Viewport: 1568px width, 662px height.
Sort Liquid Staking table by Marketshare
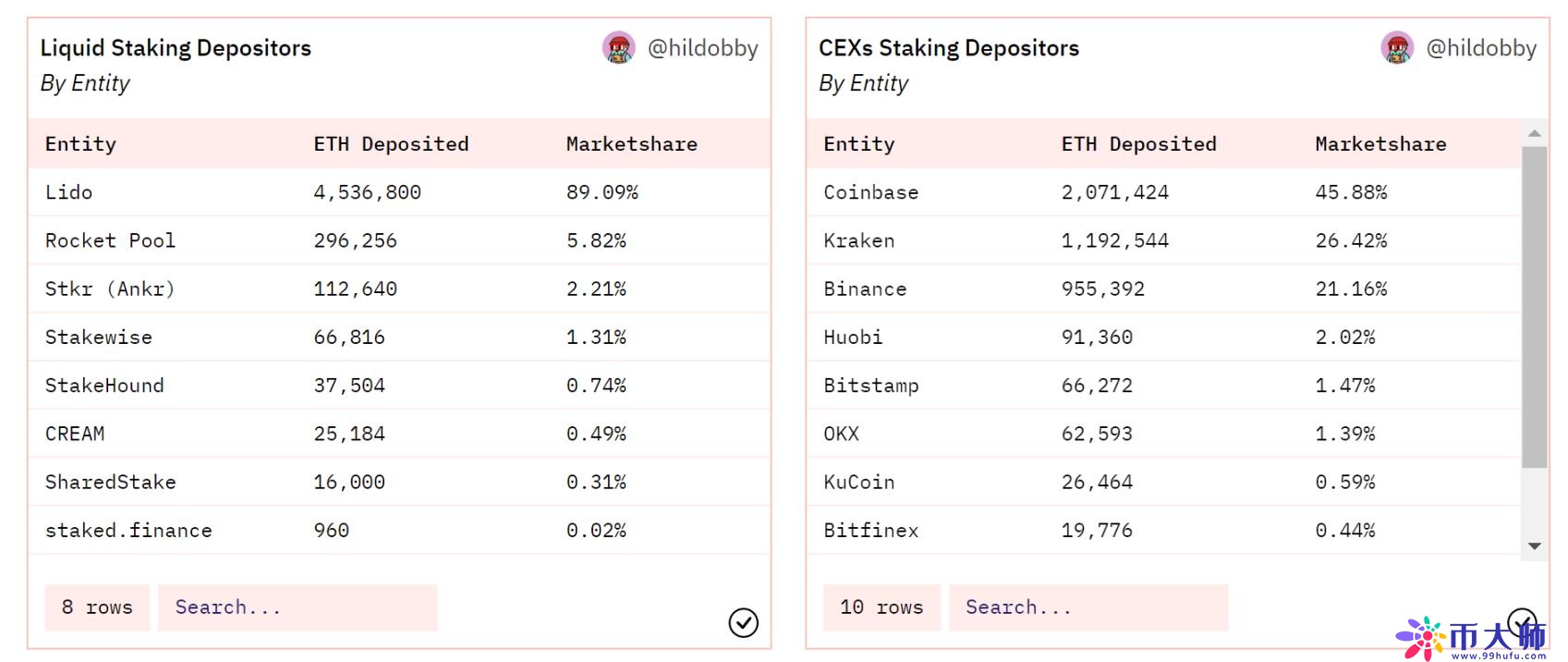(x=631, y=144)
